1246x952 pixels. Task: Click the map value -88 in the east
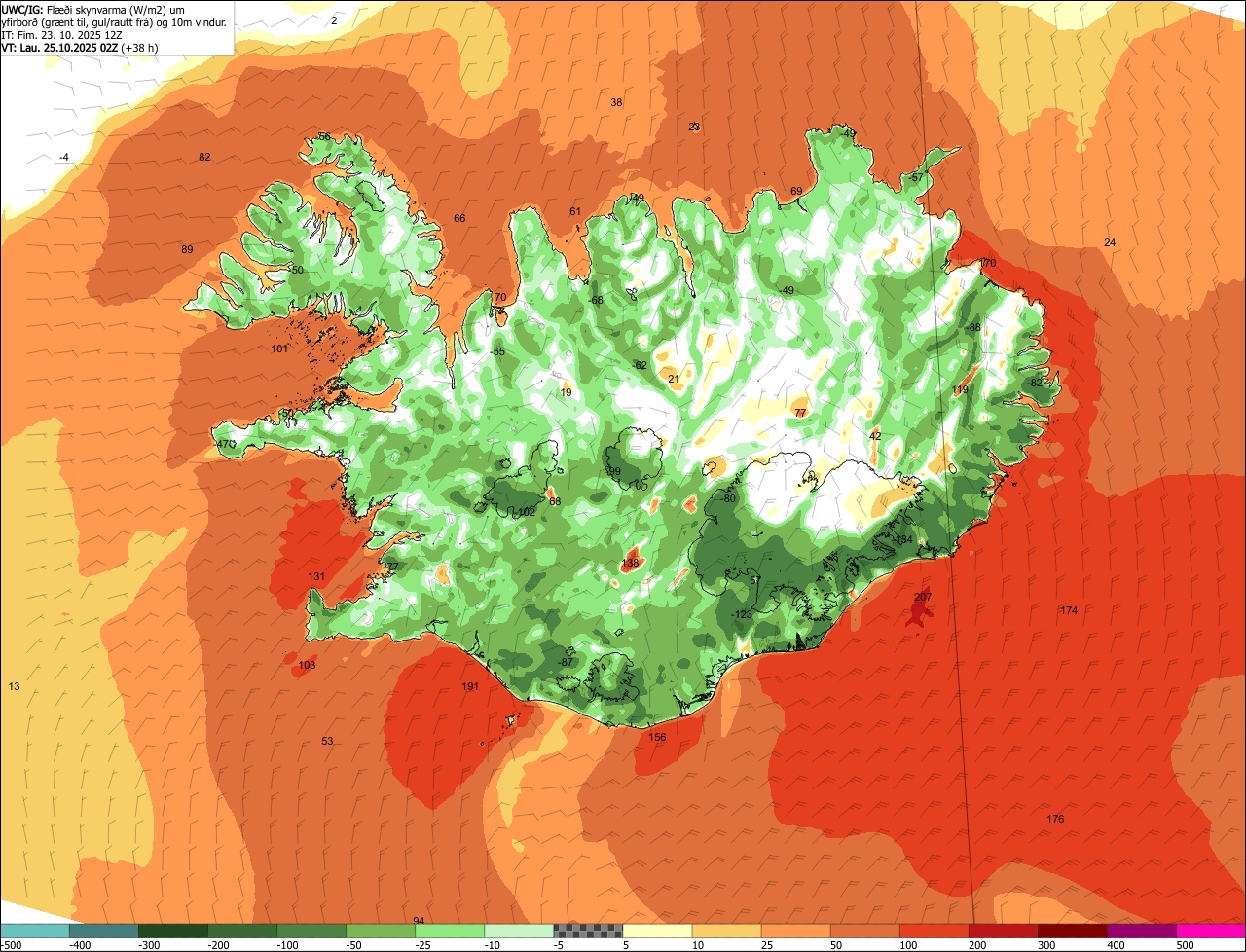point(973,327)
